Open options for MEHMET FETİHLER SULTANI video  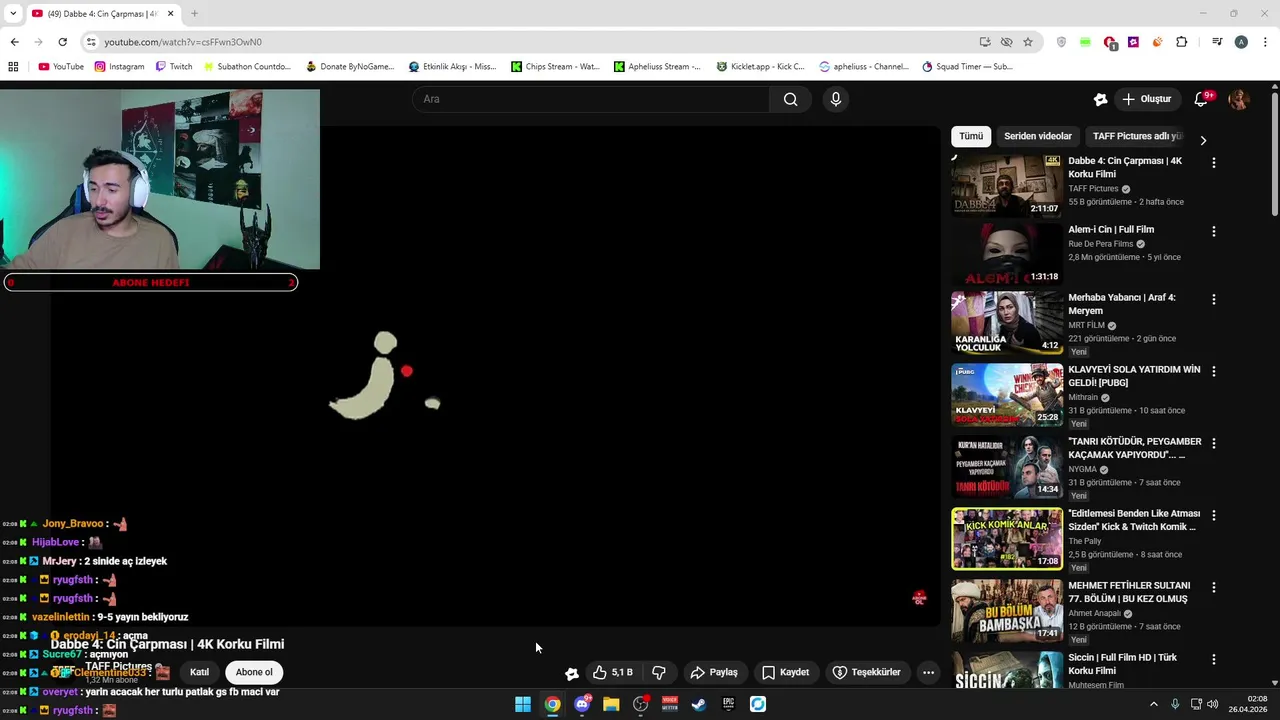pyautogui.click(x=1214, y=587)
